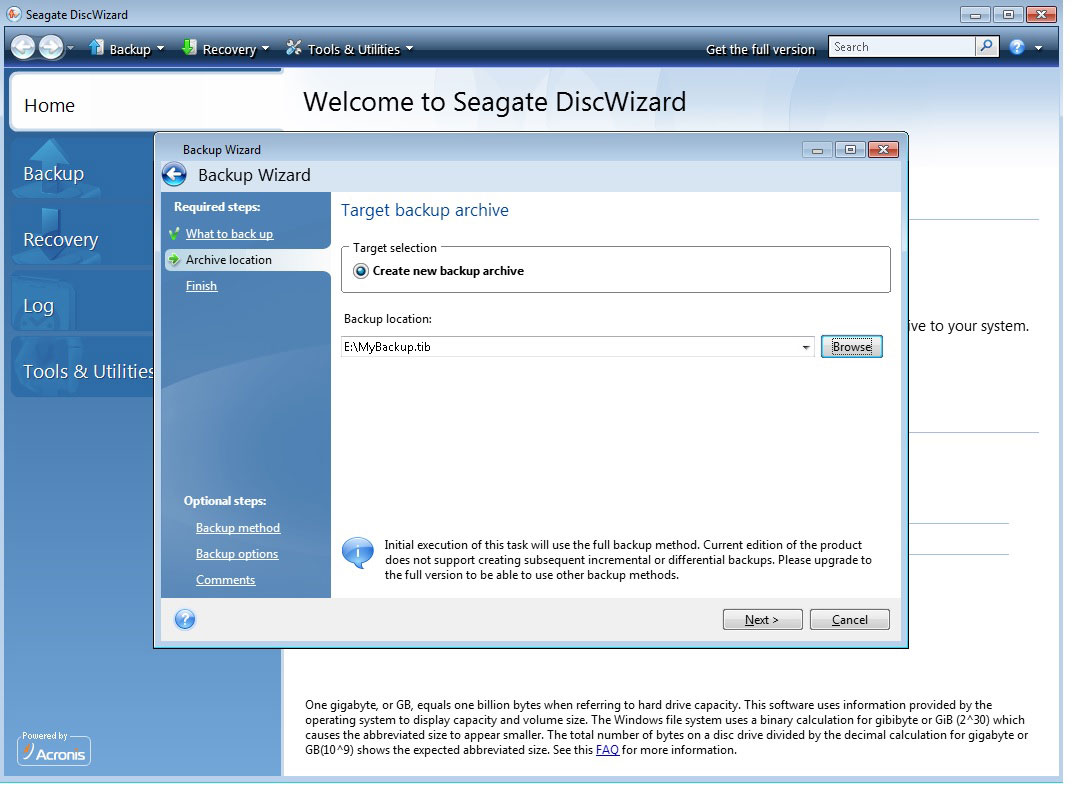Screen dimensions: 1078x809
Task: Click the forward navigation arrow in main toolbar
Action: click(x=51, y=47)
